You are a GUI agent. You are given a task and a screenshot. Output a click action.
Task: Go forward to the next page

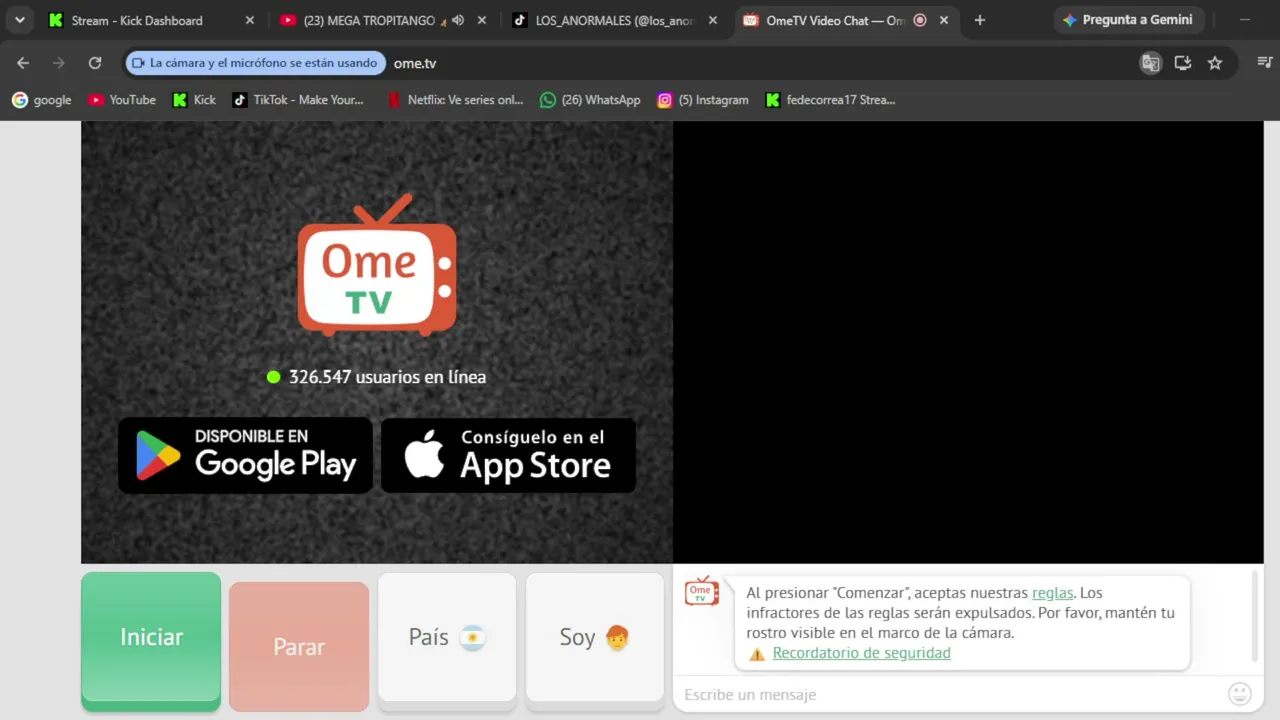[59, 63]
